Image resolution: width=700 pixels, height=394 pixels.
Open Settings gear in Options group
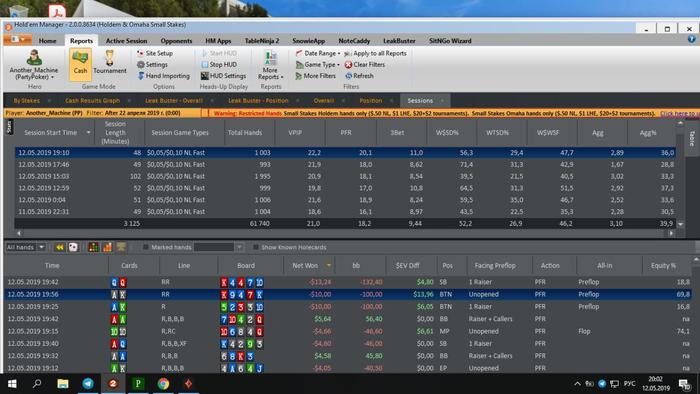[152, 64]
